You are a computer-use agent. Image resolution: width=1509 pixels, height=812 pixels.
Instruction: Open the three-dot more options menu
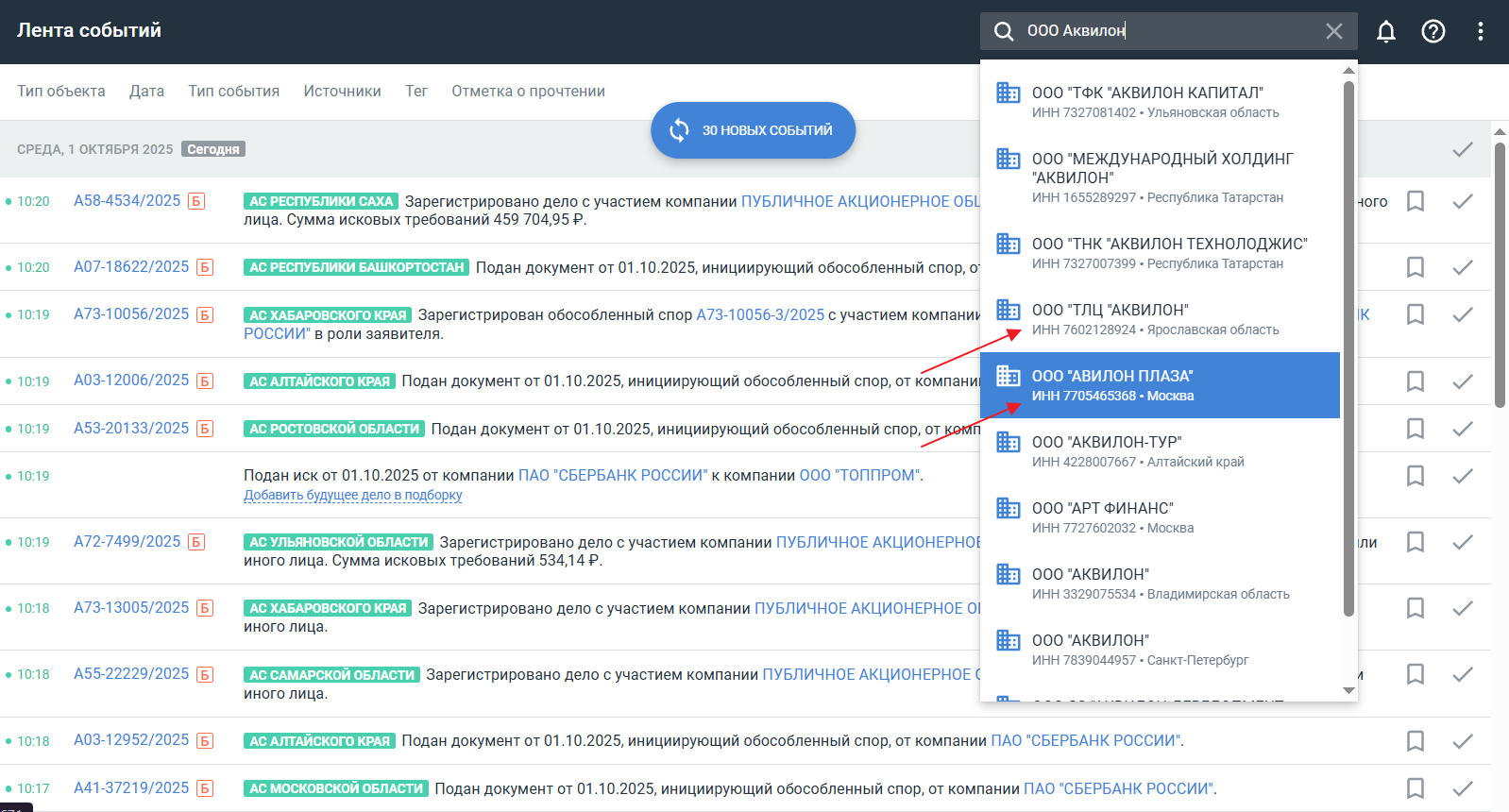coord(1480,31)
